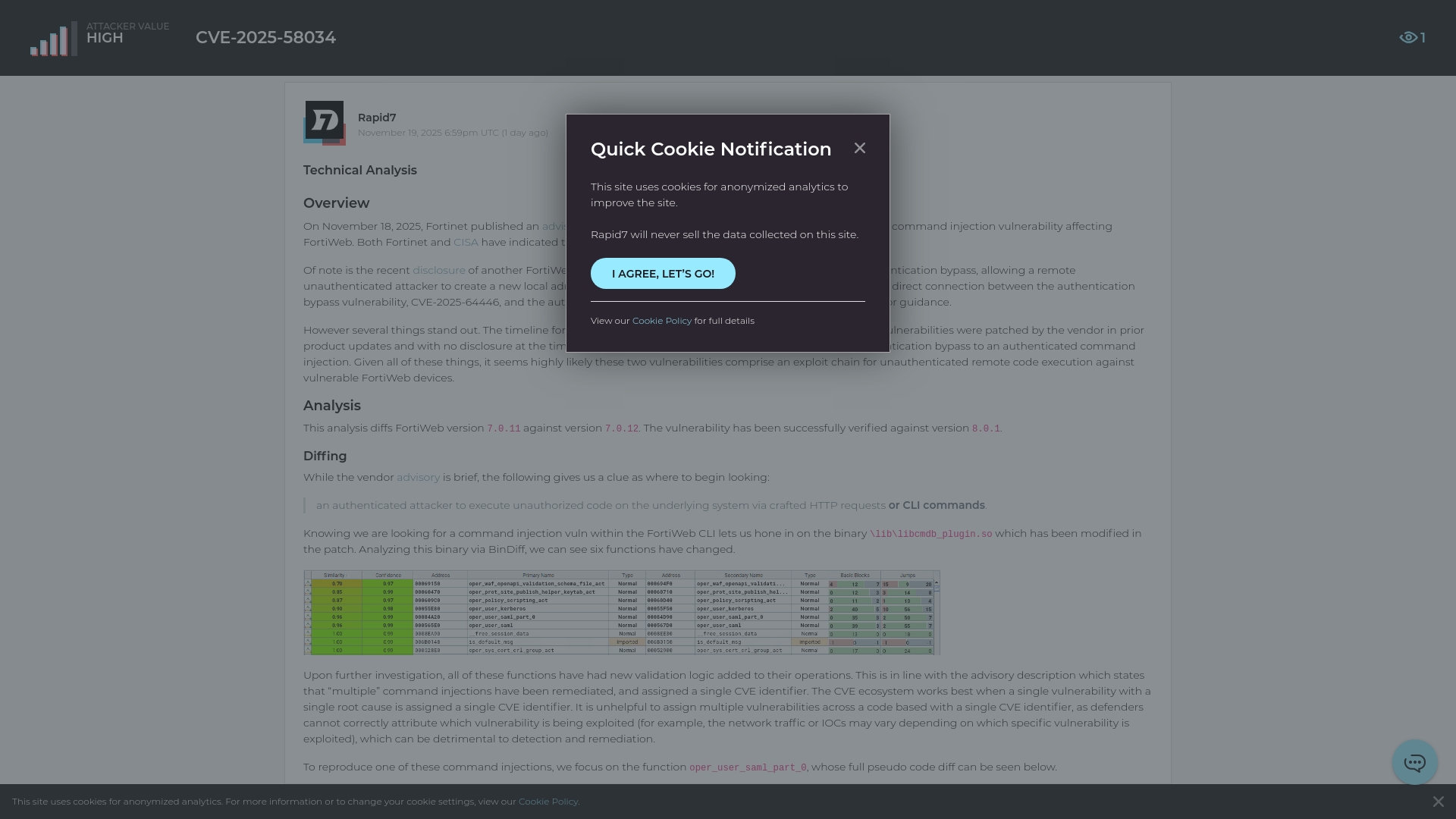
Task: Click the disclosure link about FortiWeb
Action: (x=438, y=269)
